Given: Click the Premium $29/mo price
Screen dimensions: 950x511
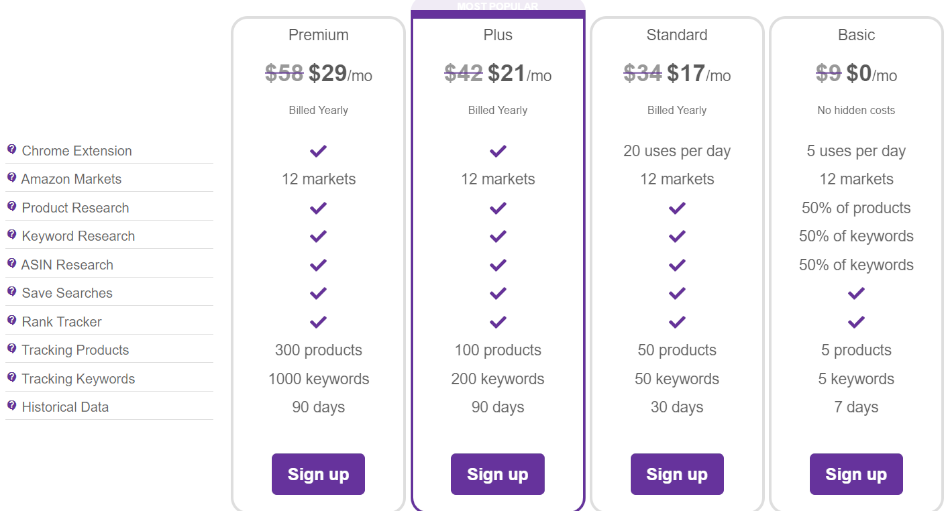Looking at the screenshot, I should coord(340,74).
